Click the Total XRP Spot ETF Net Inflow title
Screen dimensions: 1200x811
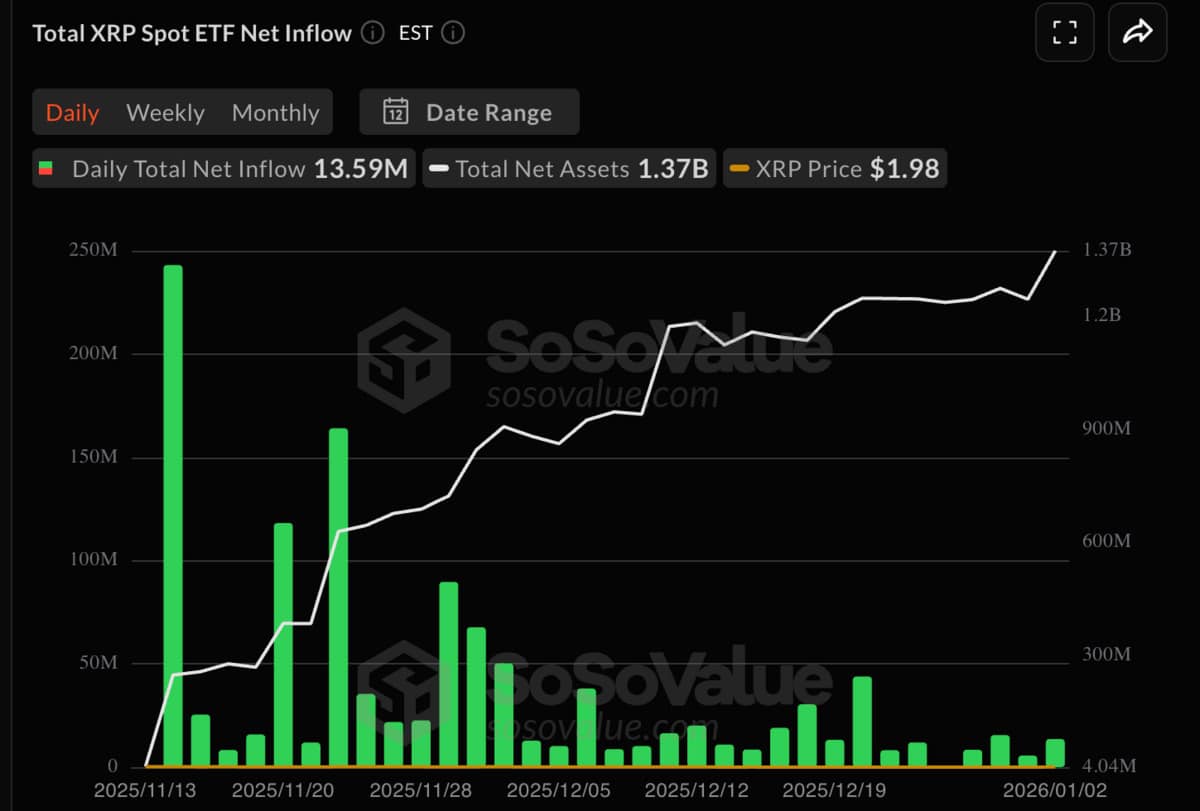pos(190,32)
